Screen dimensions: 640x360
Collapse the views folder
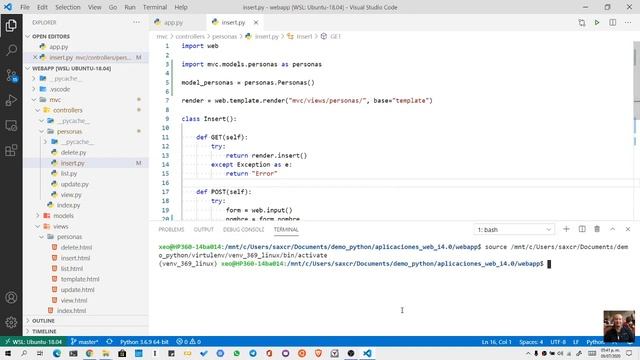point(60,226)
